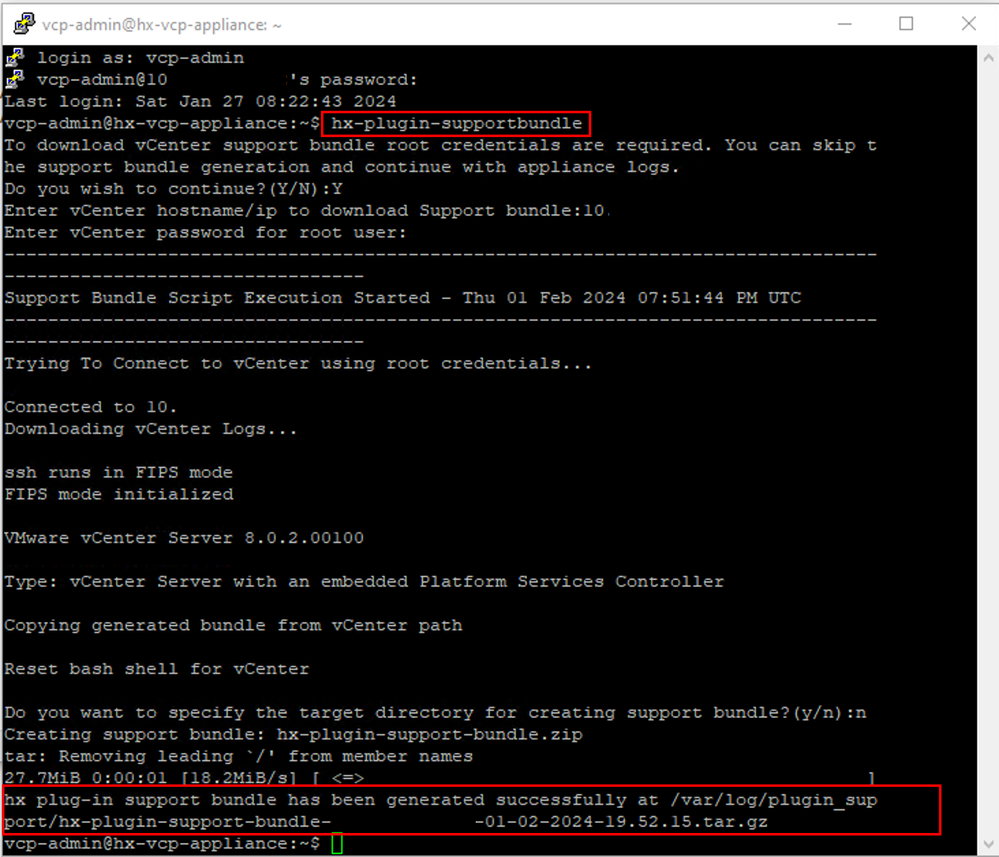Click the '-01-02-2024-19.52.15.tar.gz' file name

621,821
